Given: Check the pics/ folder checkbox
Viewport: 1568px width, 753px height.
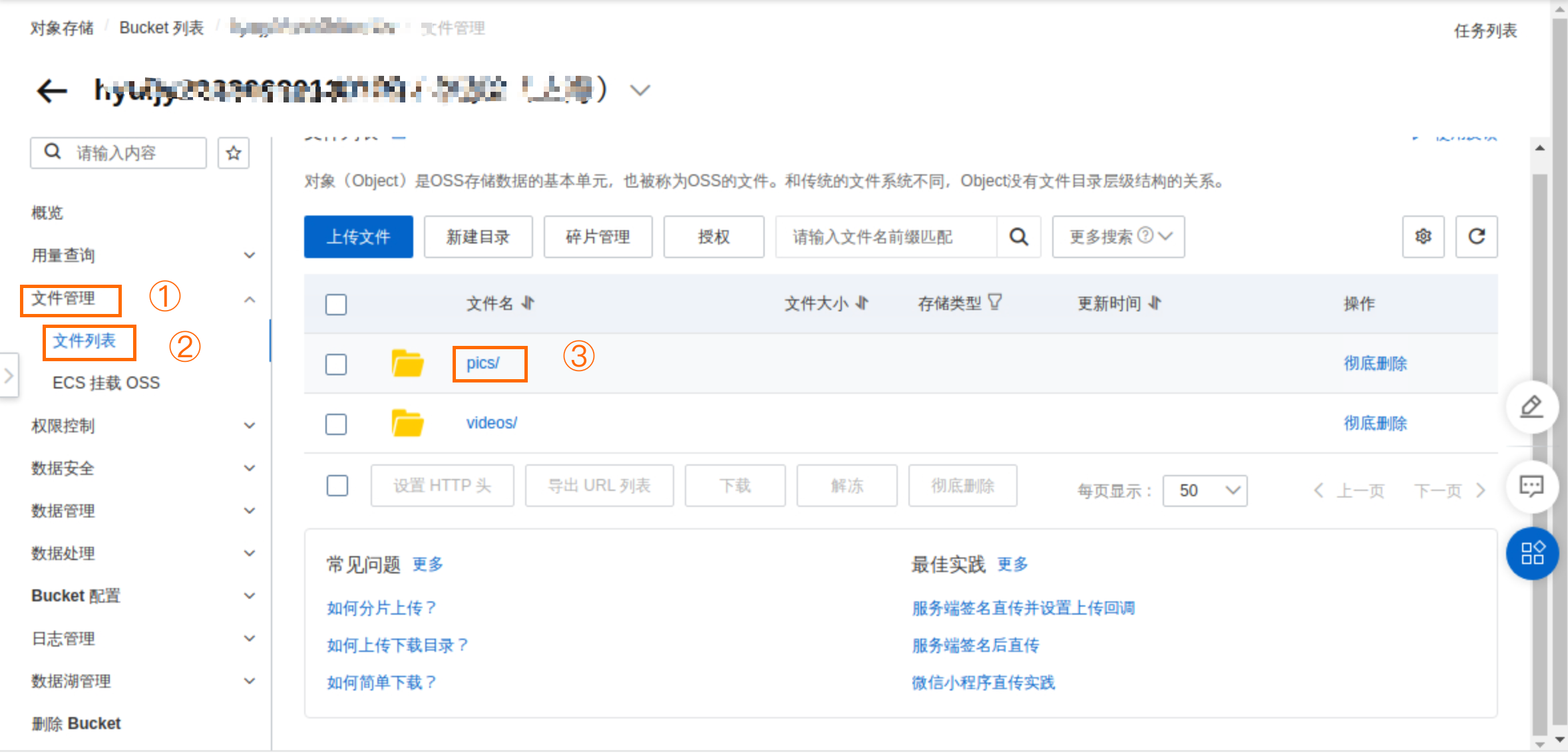Looking at the screenshot, I should pos(336,364).
